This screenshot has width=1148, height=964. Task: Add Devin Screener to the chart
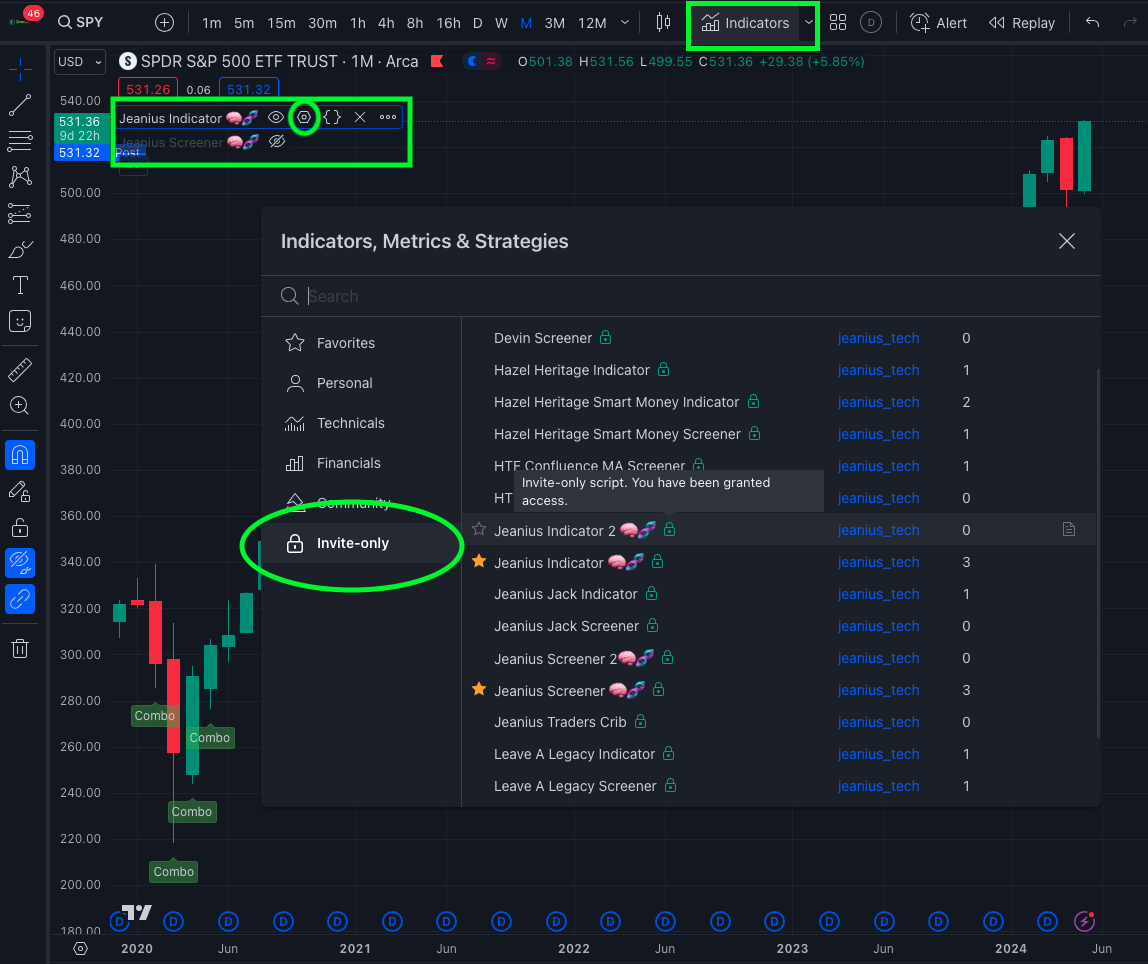(x=779, y=338)
